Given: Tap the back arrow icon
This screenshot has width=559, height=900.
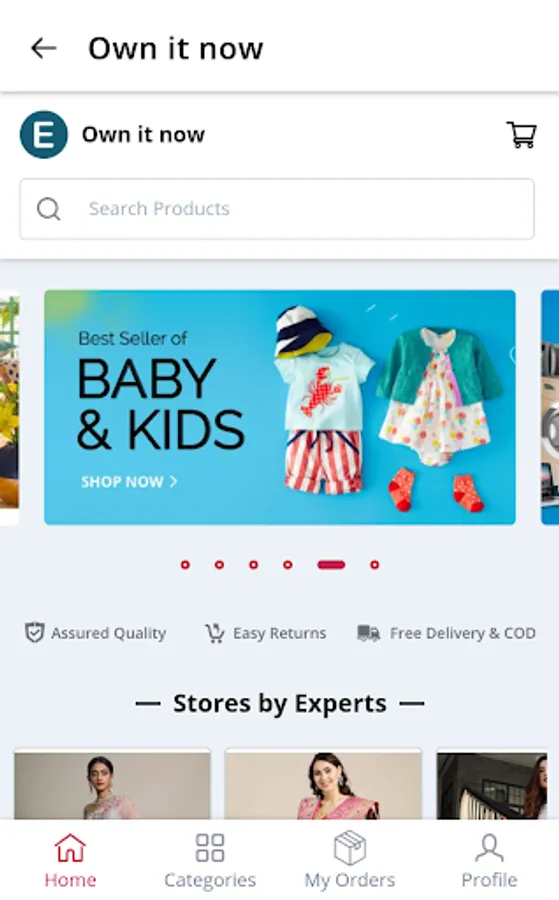Looking at the screenshot, I should tap(44, 48).
